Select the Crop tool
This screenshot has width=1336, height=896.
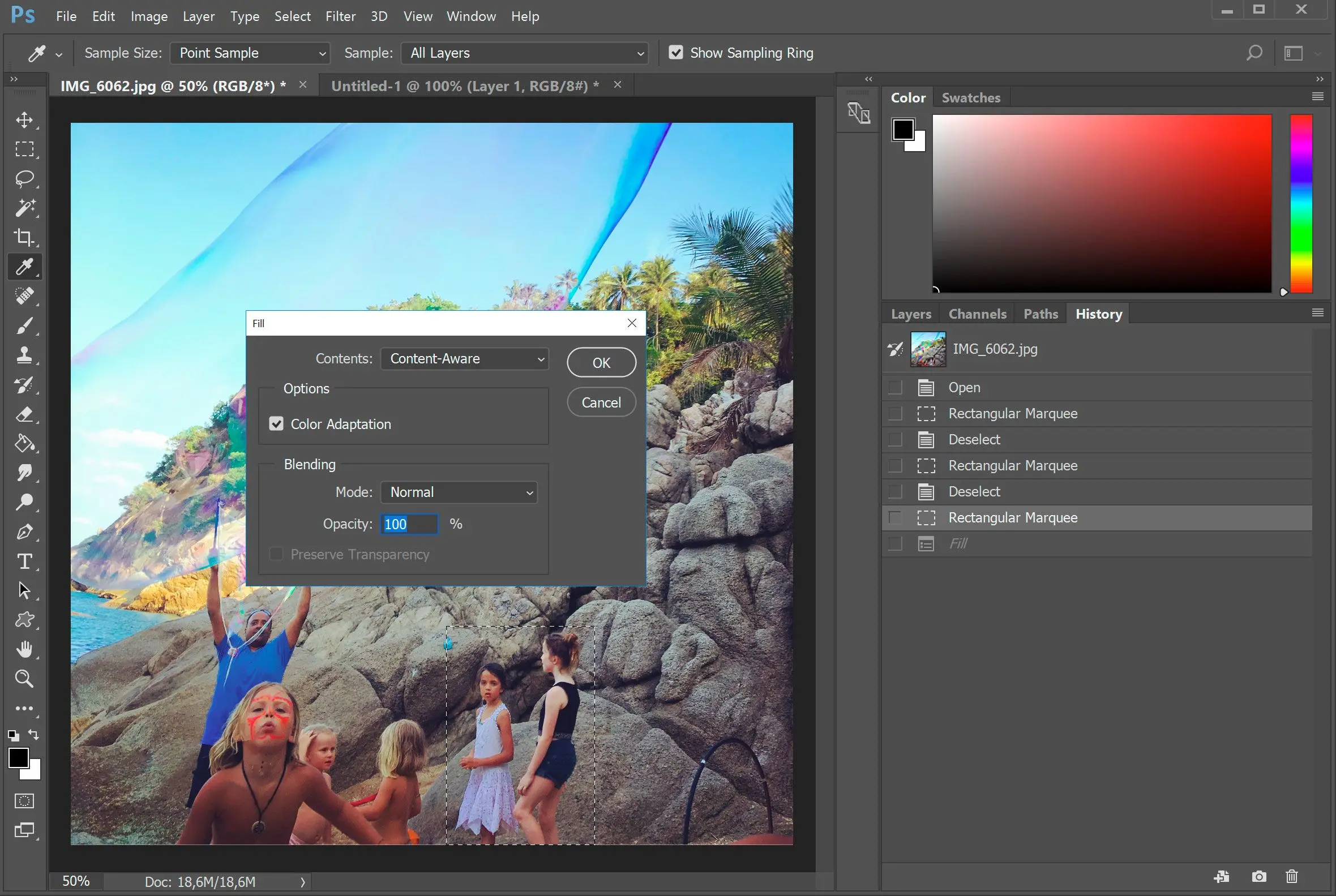tap(25, 237)
